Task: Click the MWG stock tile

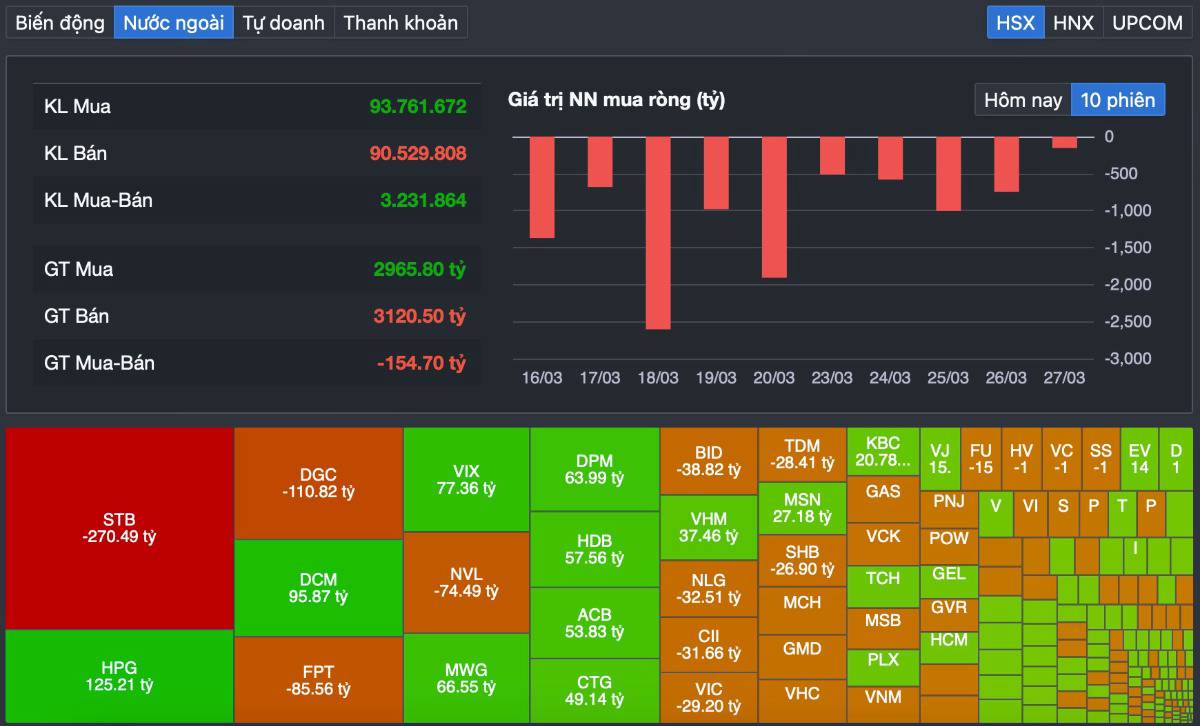Action: (466, 677)
